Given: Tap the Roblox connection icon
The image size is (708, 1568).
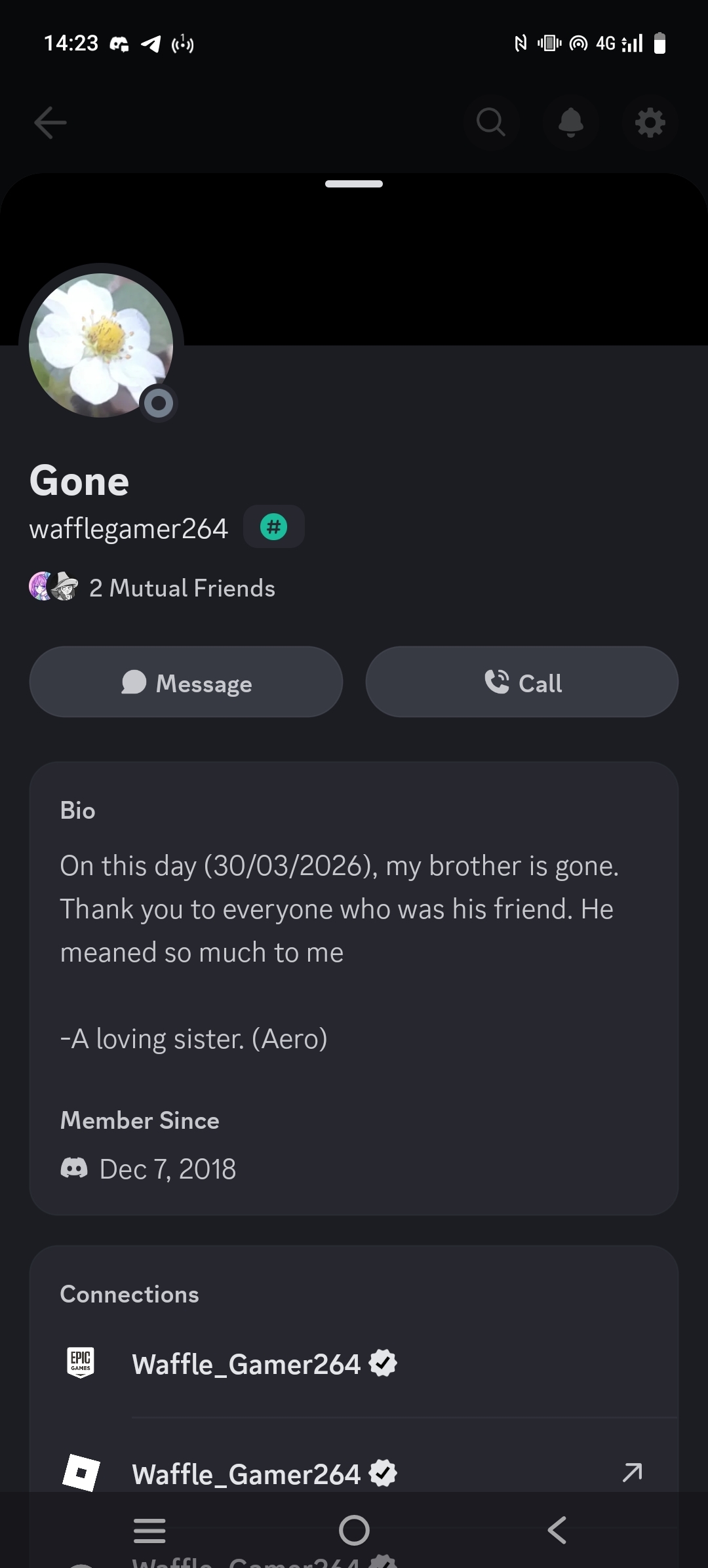Looking at the screenshot, I should pos(81,1472).
